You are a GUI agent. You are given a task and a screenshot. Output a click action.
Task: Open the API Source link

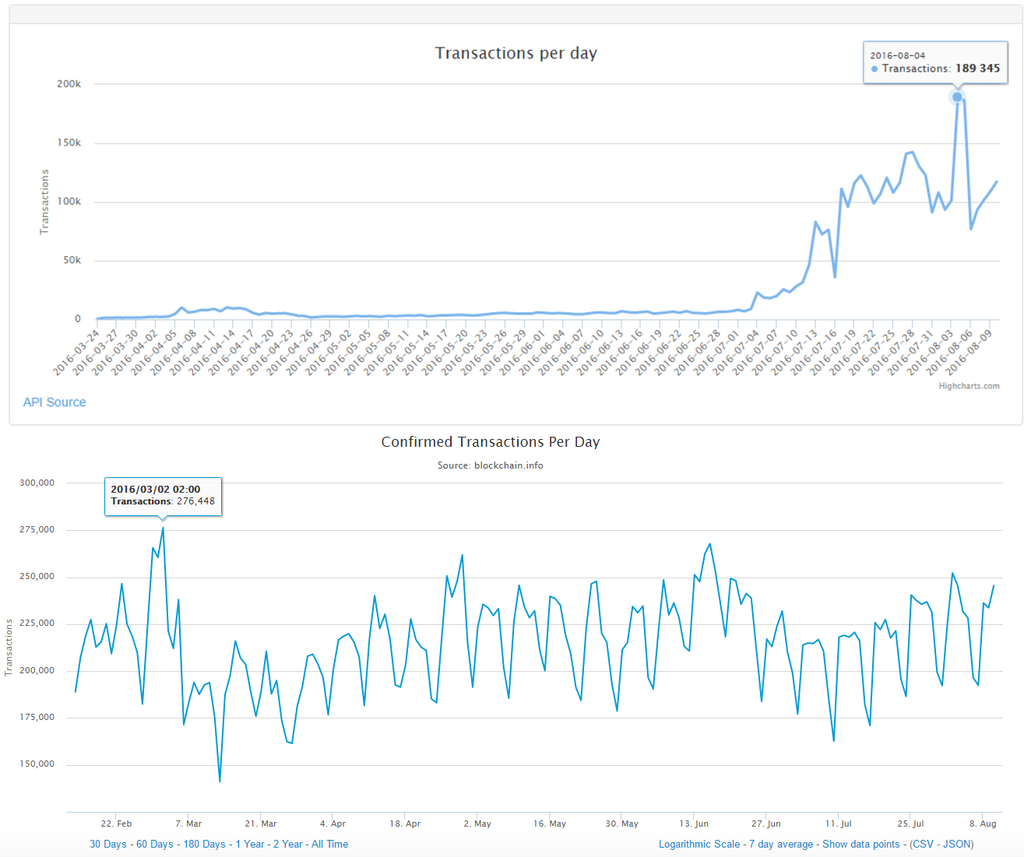pos(54,402)
